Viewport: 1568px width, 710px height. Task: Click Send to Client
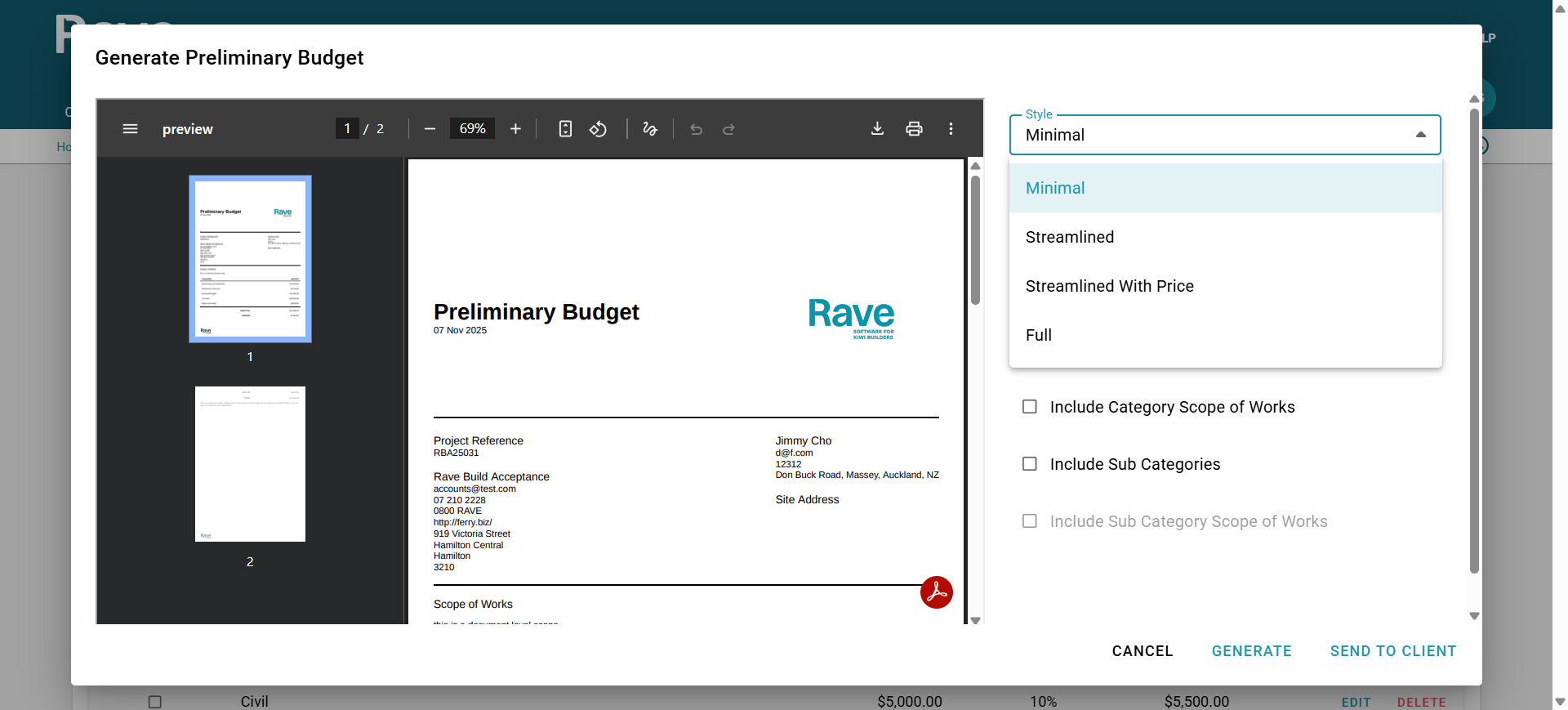tap(1392, 651)
